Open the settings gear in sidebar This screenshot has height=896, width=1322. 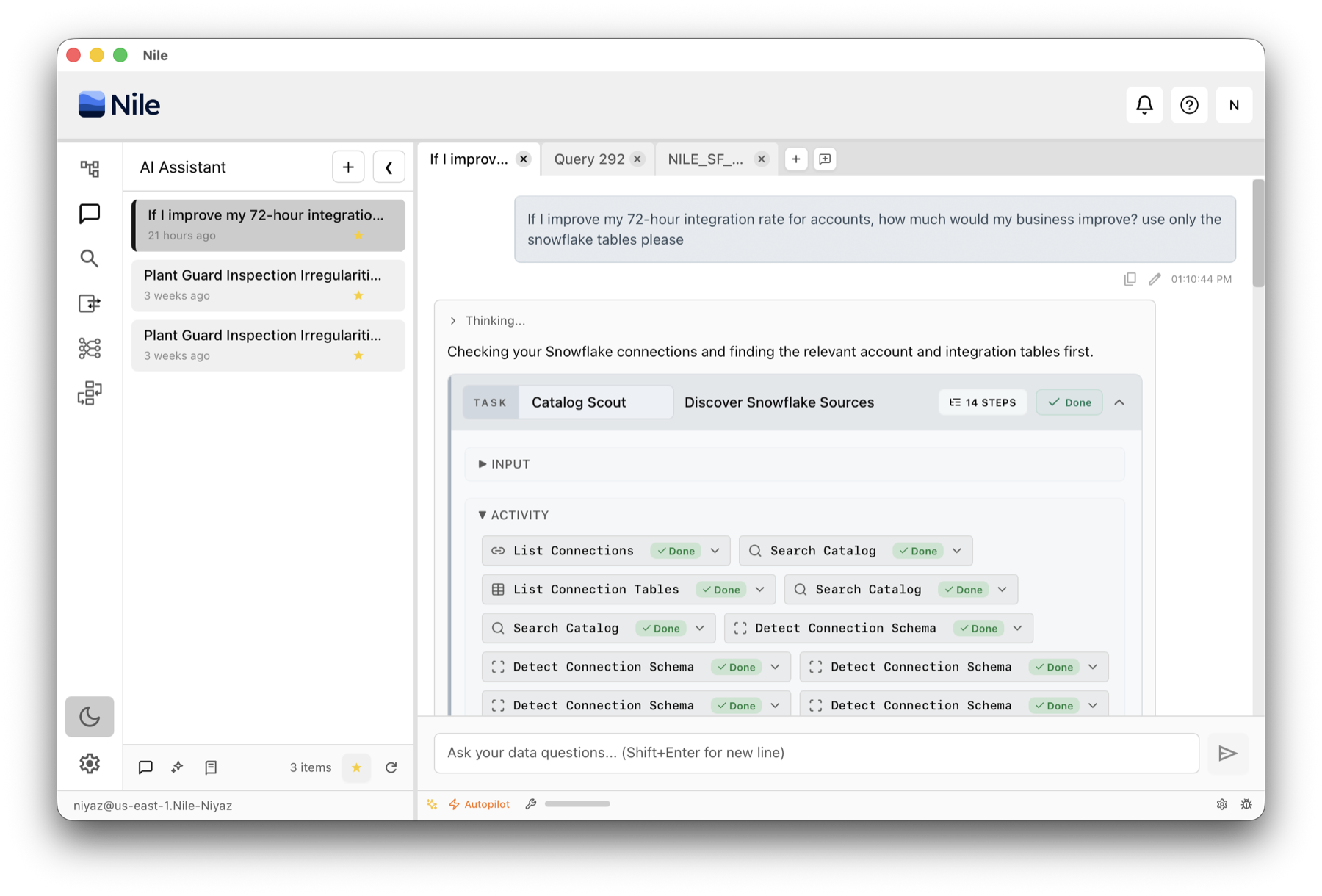tap(90, 764)
